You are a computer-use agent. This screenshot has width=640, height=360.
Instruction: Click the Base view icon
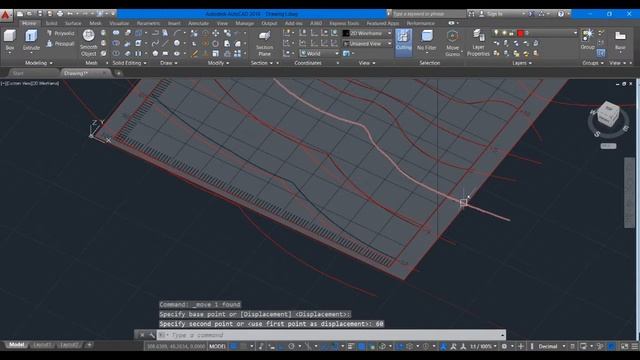pyautogui.click(x=620, y=40)
